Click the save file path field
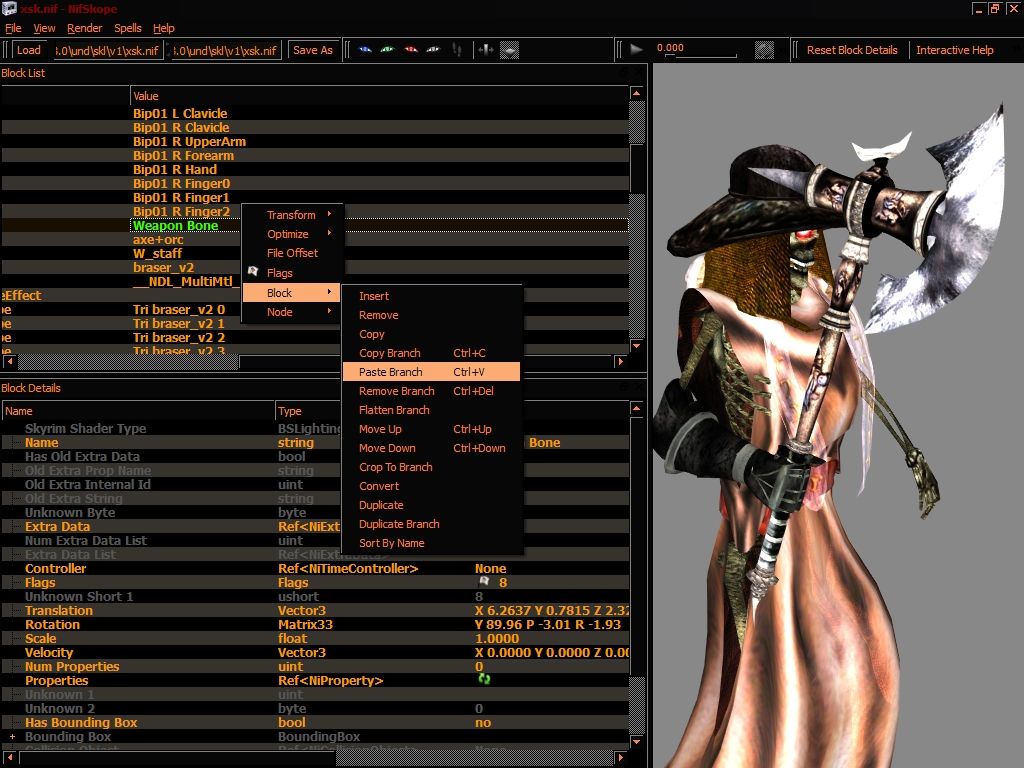 [x=227, y=50]
